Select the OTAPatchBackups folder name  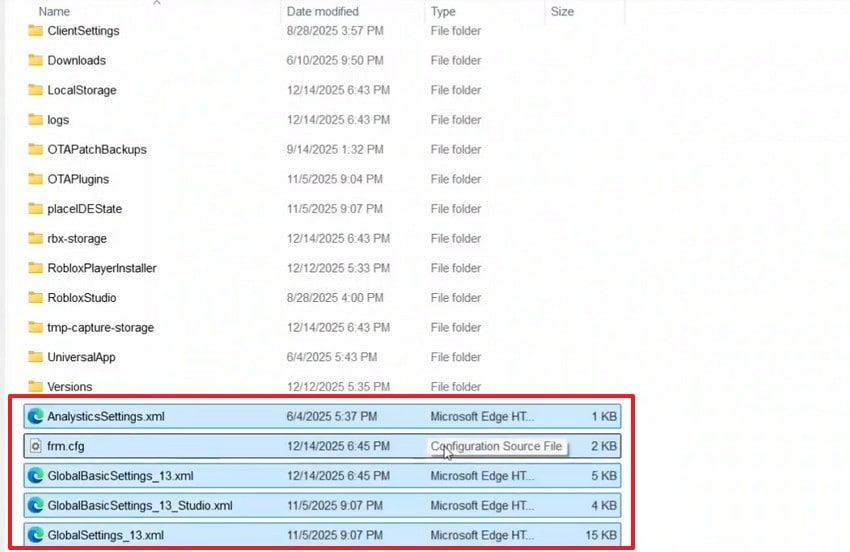pos(97,149)
